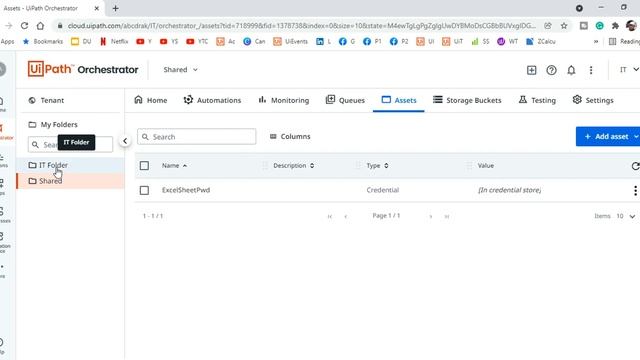The height and width of the screenshot is (360, 640).
Task: Open the IT tenant dropdown
Action: pyautogui.click(x=629, y=70)
